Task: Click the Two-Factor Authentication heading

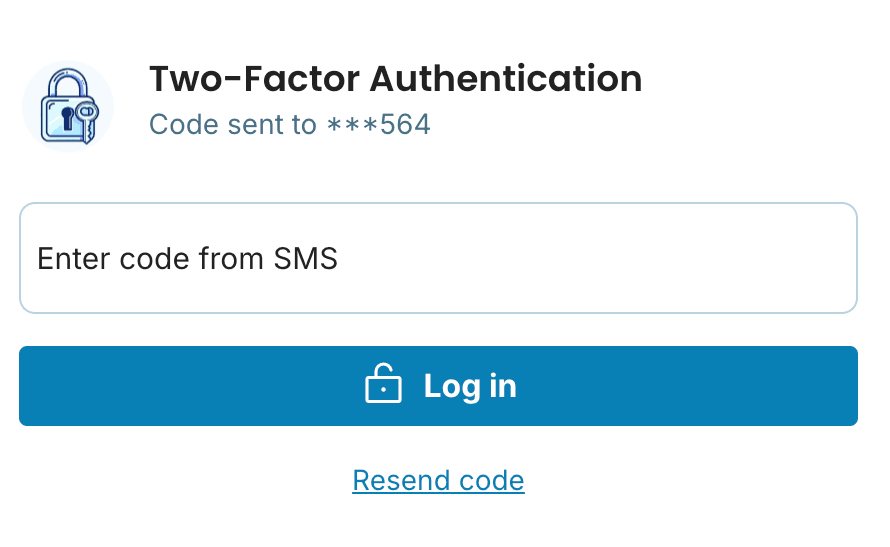Action: (395, 78)
